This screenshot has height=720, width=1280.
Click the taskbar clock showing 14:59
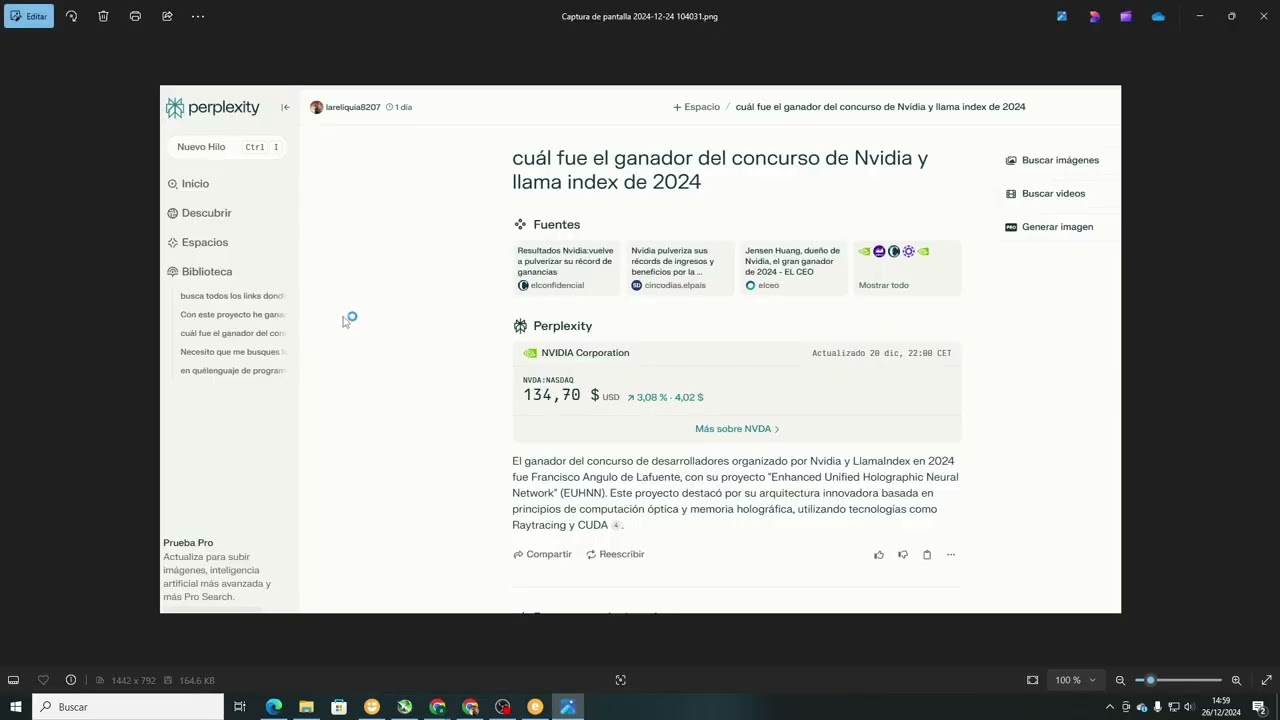point(1221,707)
